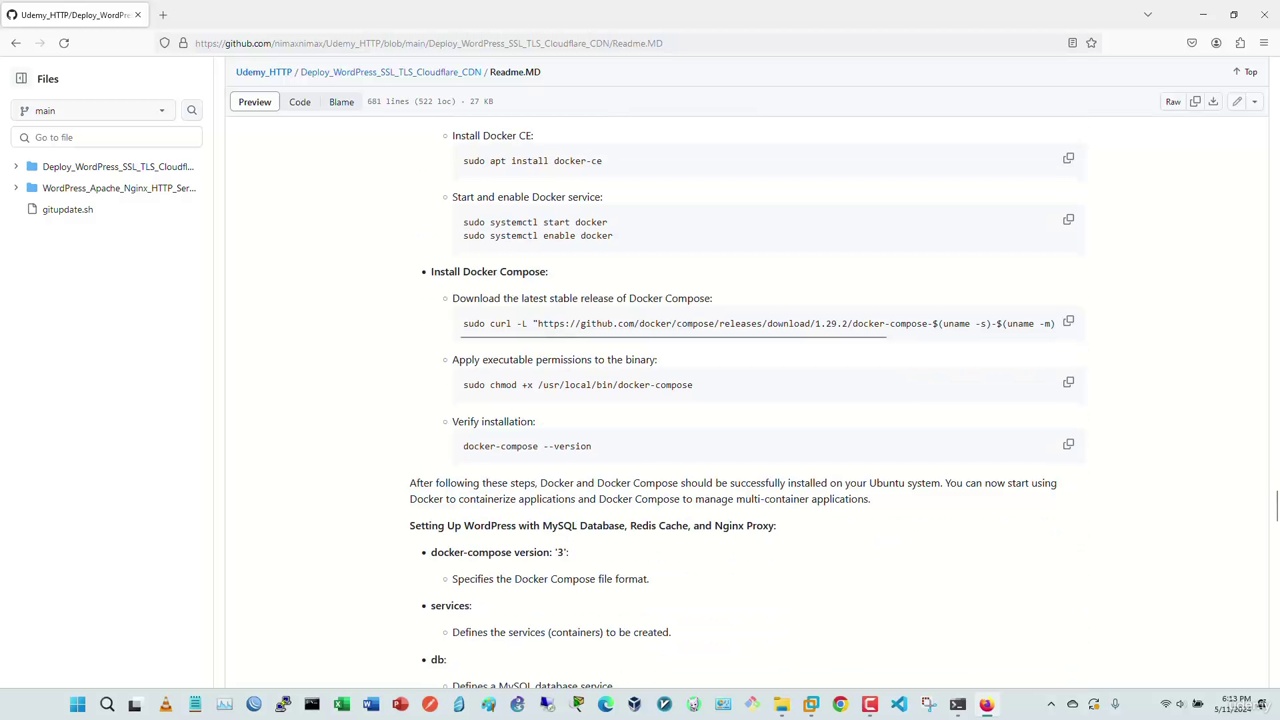Show hidden system tray icons
Image resolution: width=1280 pixels, height=720 pixels.
coord(1051,705)
